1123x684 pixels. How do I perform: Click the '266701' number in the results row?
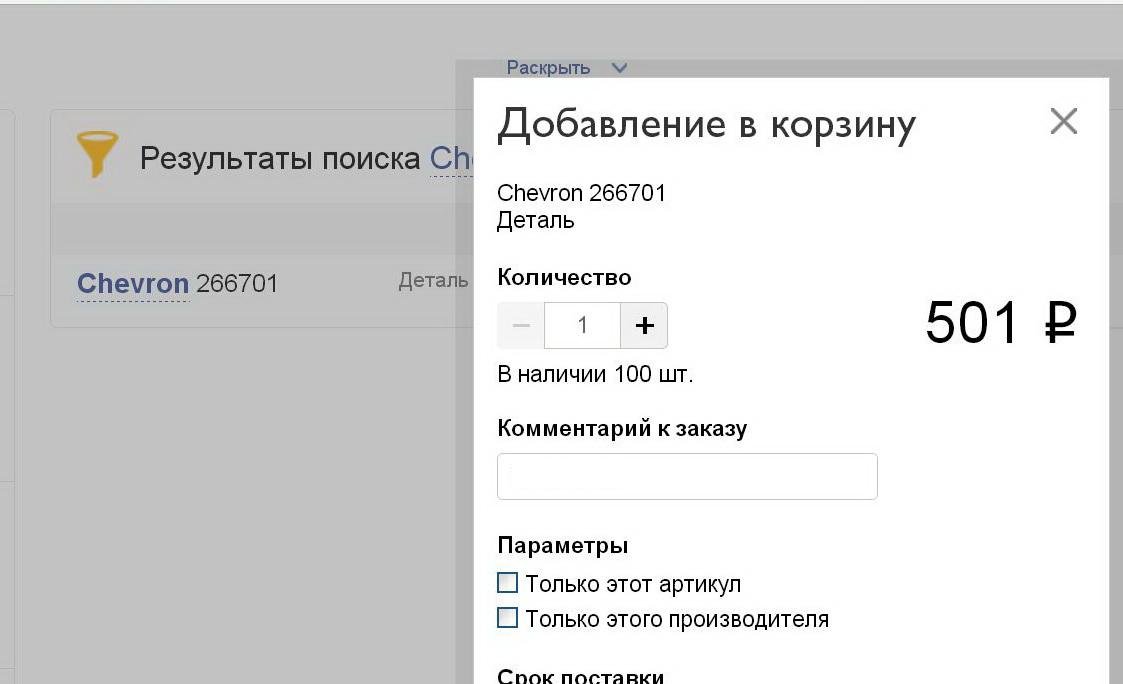coord(236,284)
